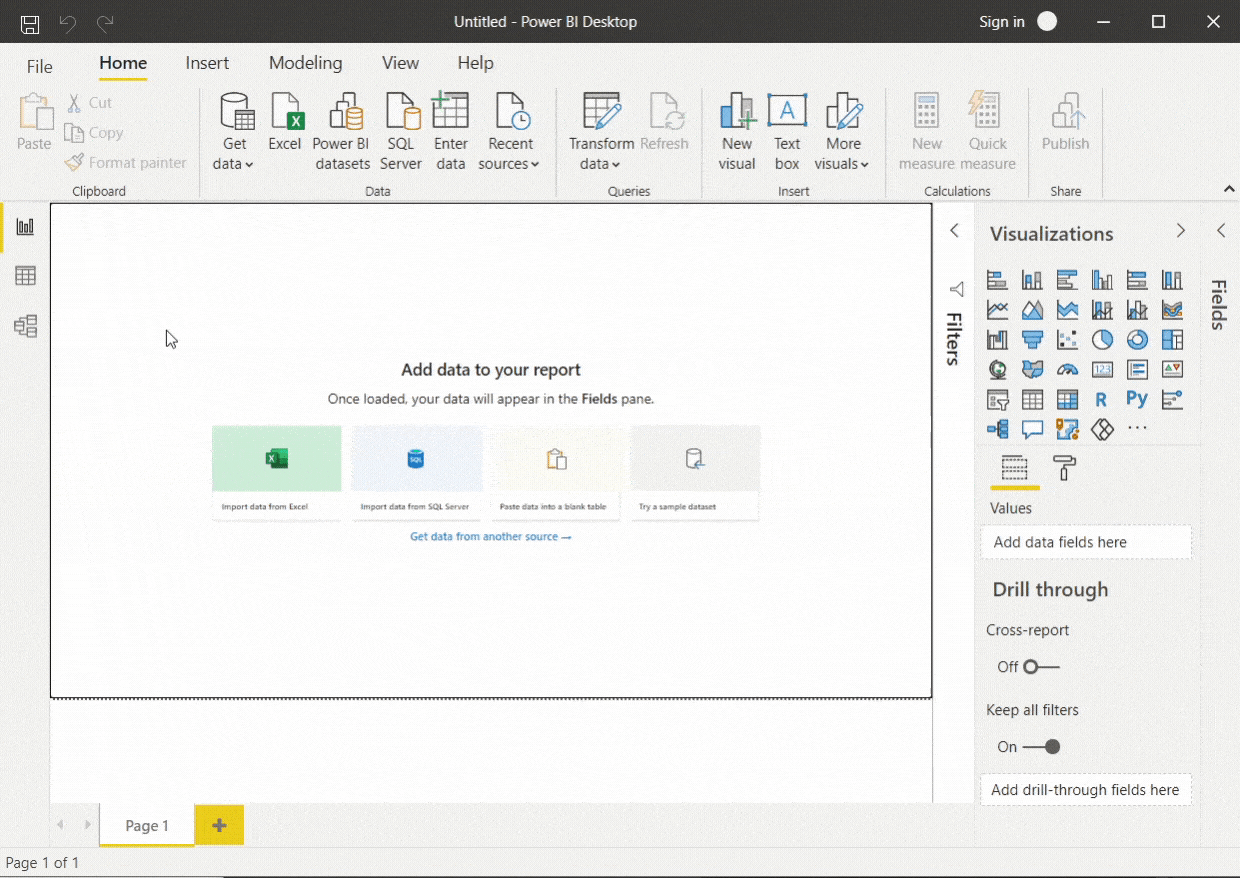1240x878 pixels.
Task: Switch to the View ribbon tab
Action: tap(400, 63)
